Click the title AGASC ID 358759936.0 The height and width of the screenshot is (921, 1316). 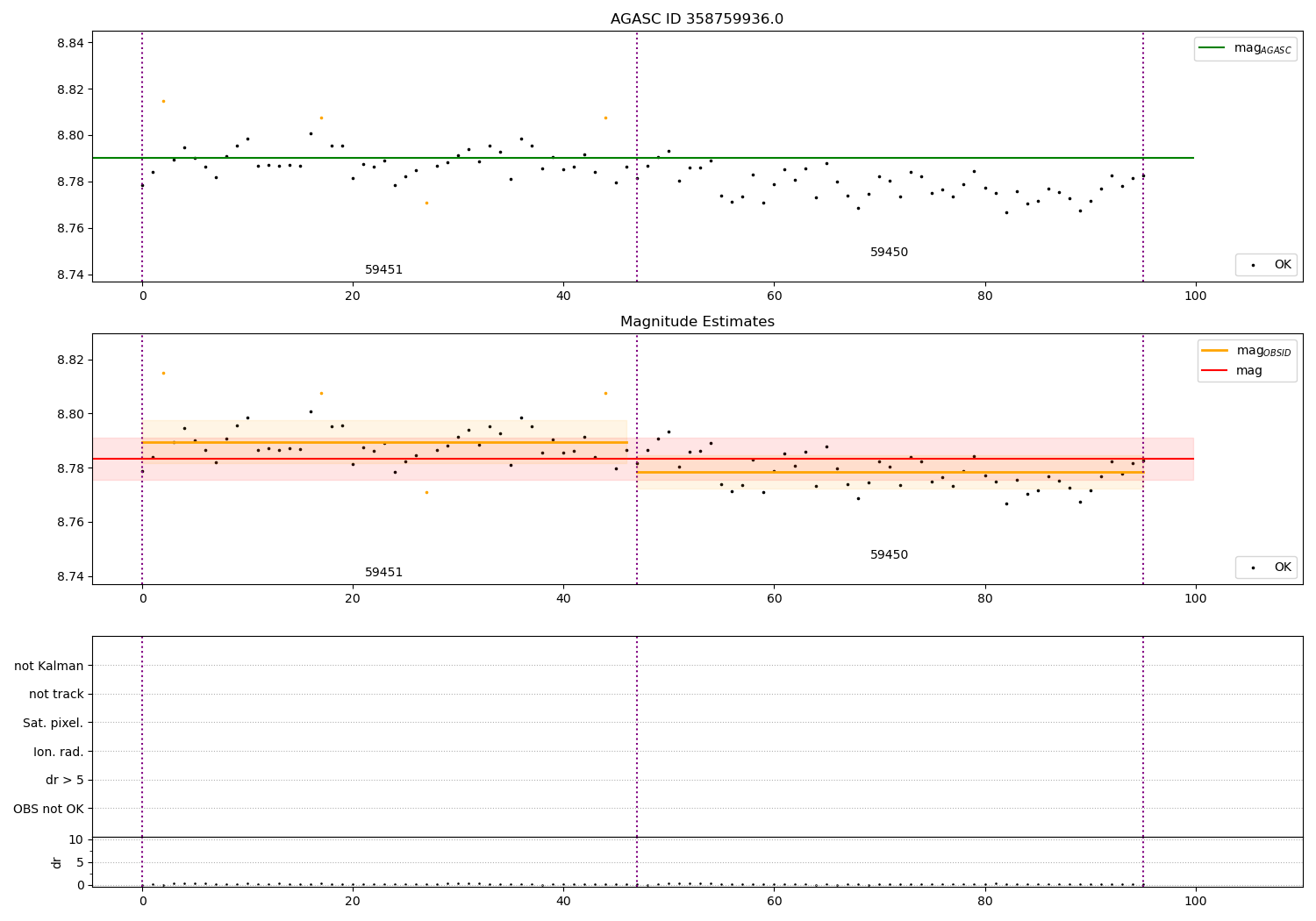pos(697,19)
